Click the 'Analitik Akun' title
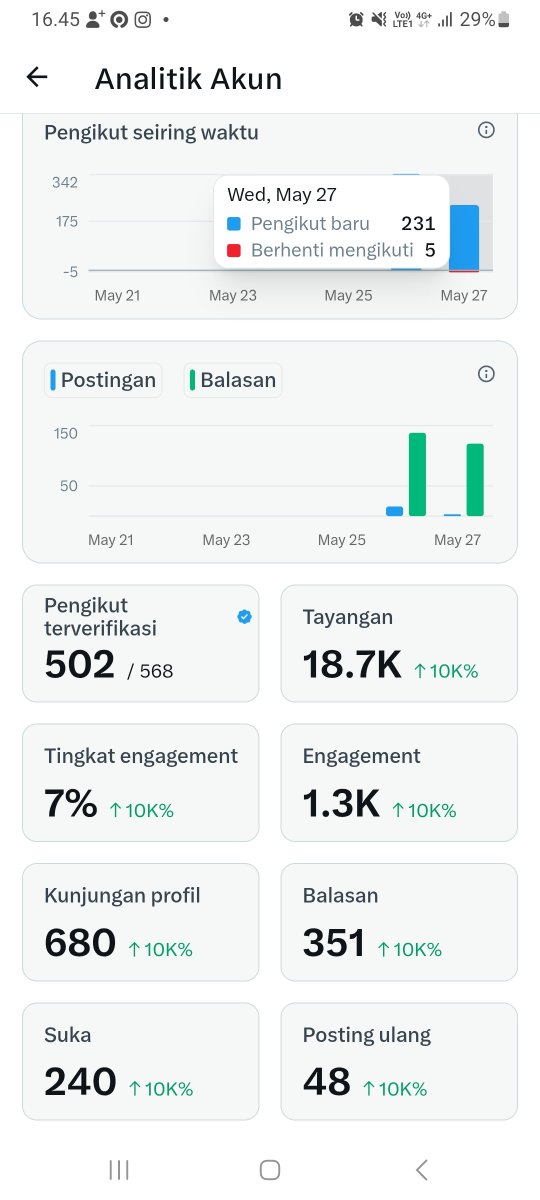This screenshot has width=540, height=1200. 188,79
